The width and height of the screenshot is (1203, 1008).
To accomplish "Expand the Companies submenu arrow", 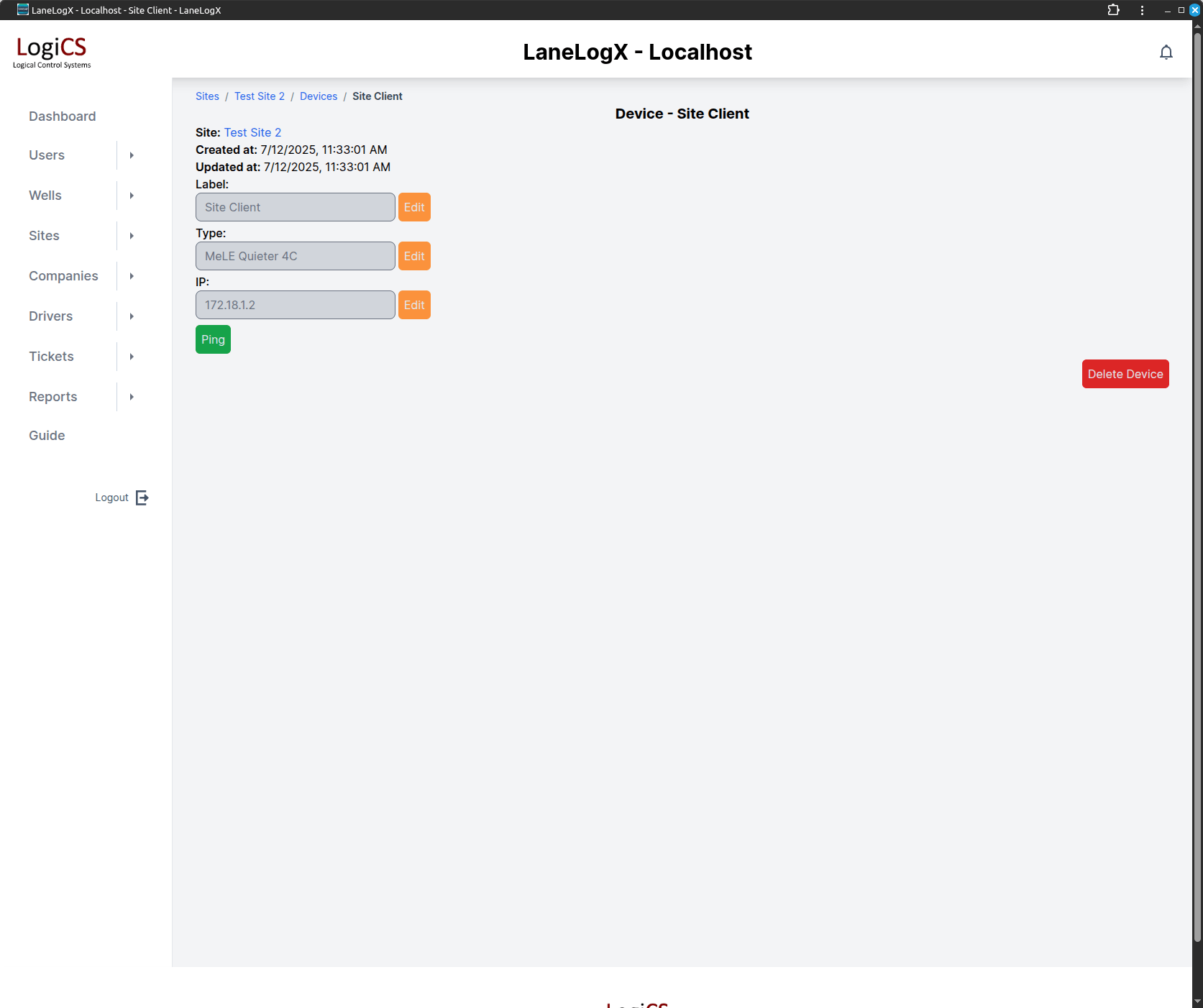I will 132,276.
